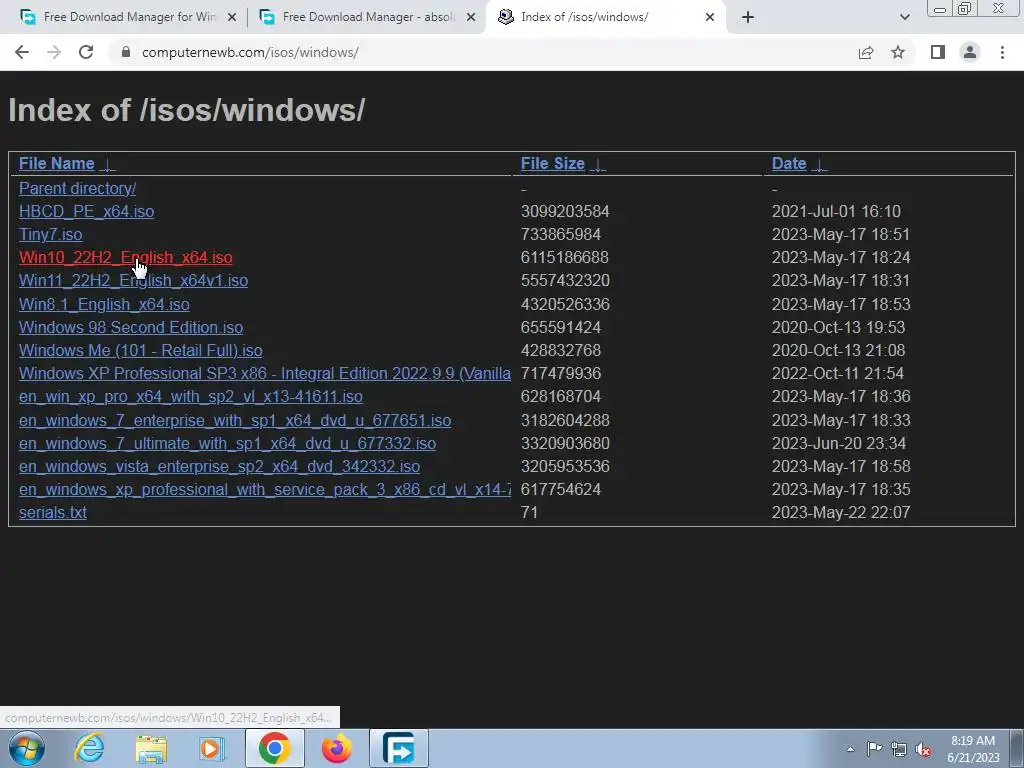1024x768 pixels.
Task: Download Windows Me (101 - Retail Full).iso
Action: tap(140, 351)
